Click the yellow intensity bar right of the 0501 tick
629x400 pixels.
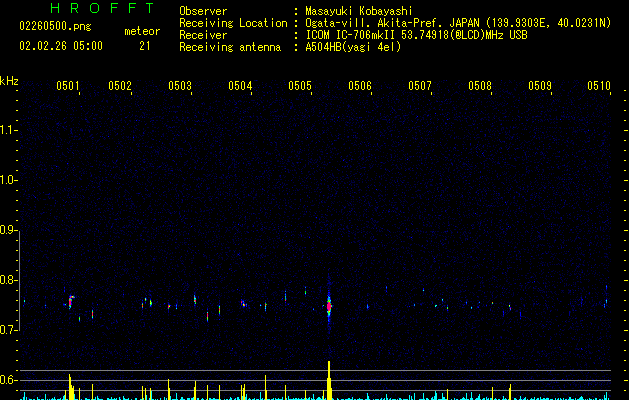[x=71, y=387]
